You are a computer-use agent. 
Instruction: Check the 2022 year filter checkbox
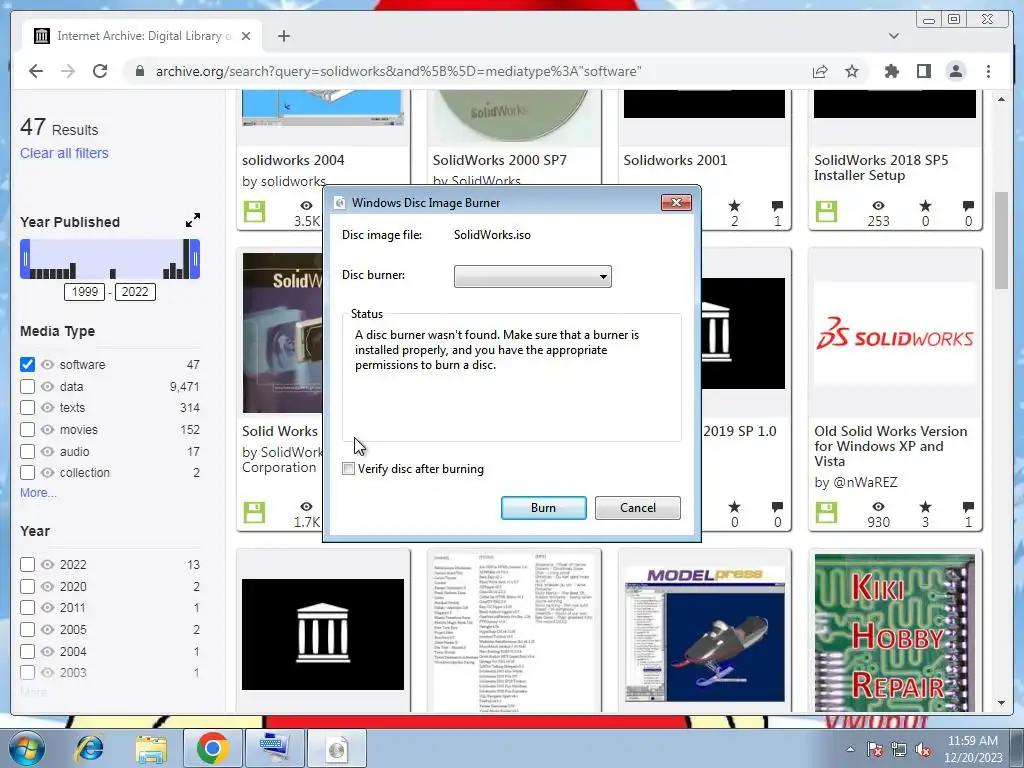[x=27, y=564]
